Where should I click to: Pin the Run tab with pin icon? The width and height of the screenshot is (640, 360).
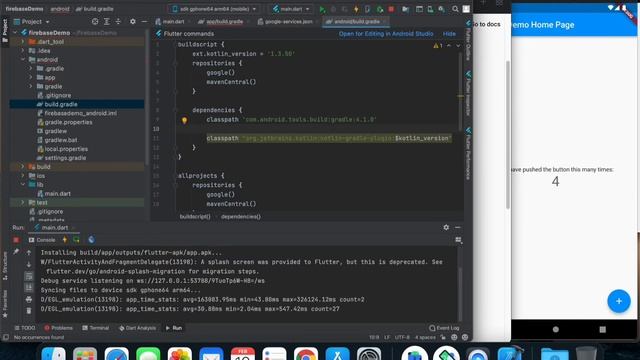click(16, 252)
